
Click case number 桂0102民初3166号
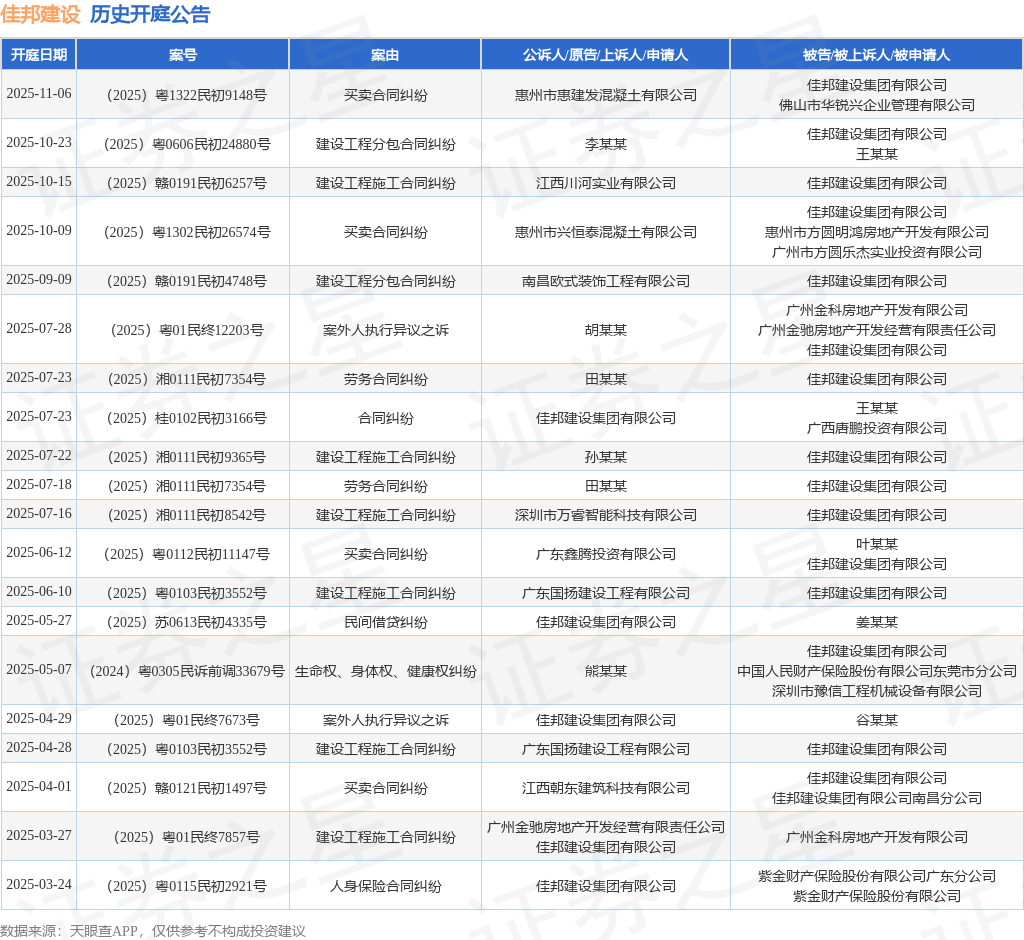pos(186,418)
